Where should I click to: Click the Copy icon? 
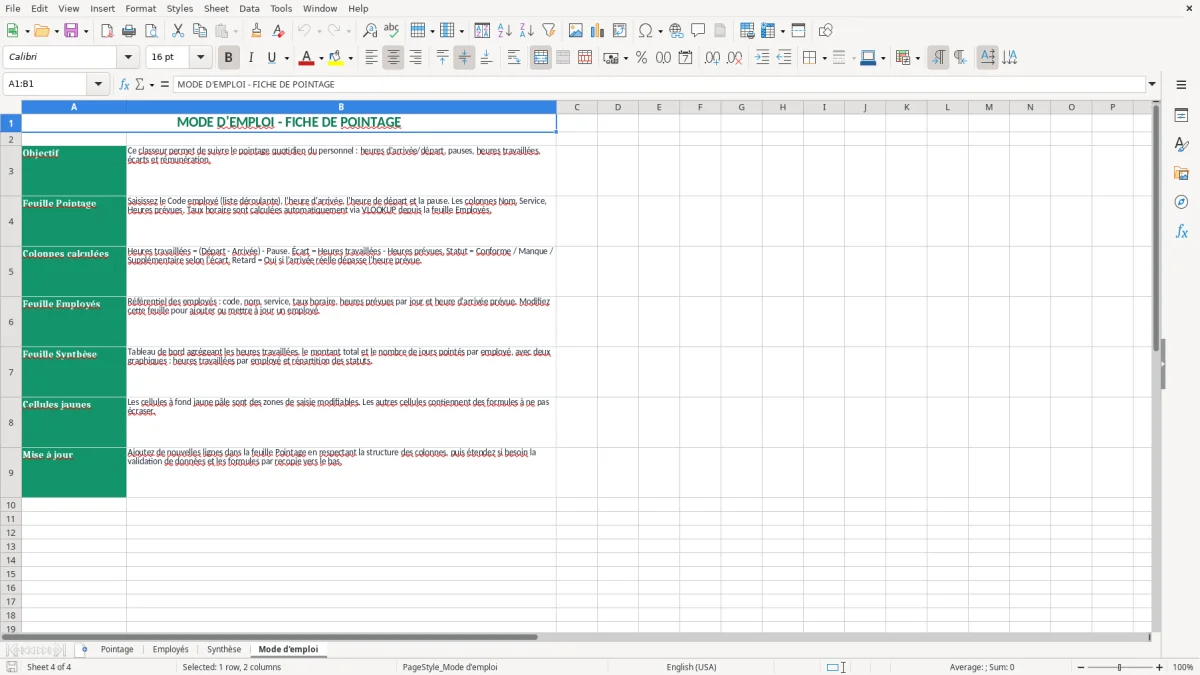(200, 31)
